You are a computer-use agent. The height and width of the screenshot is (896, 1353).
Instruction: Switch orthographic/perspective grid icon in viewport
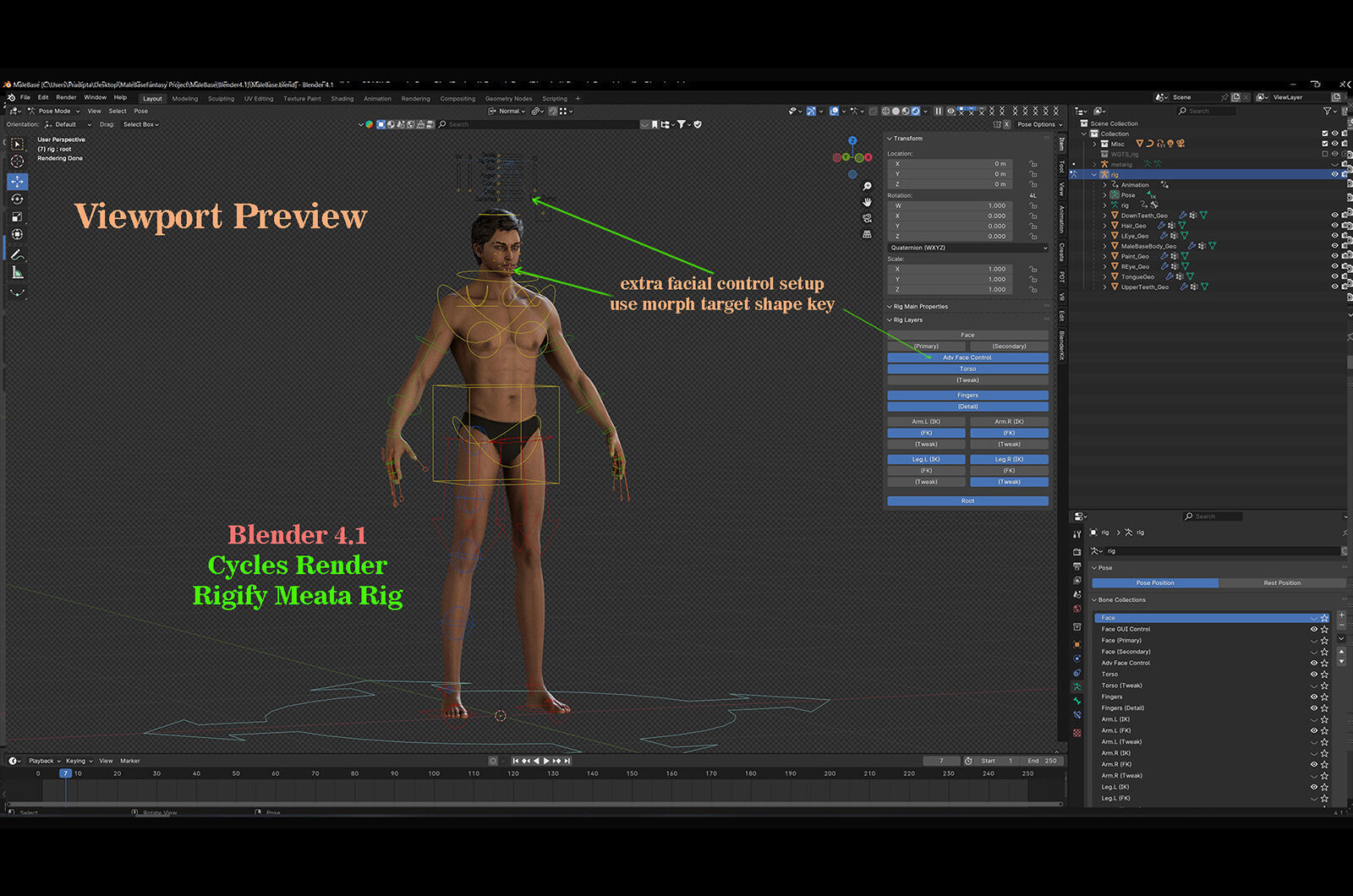(867, 234)
